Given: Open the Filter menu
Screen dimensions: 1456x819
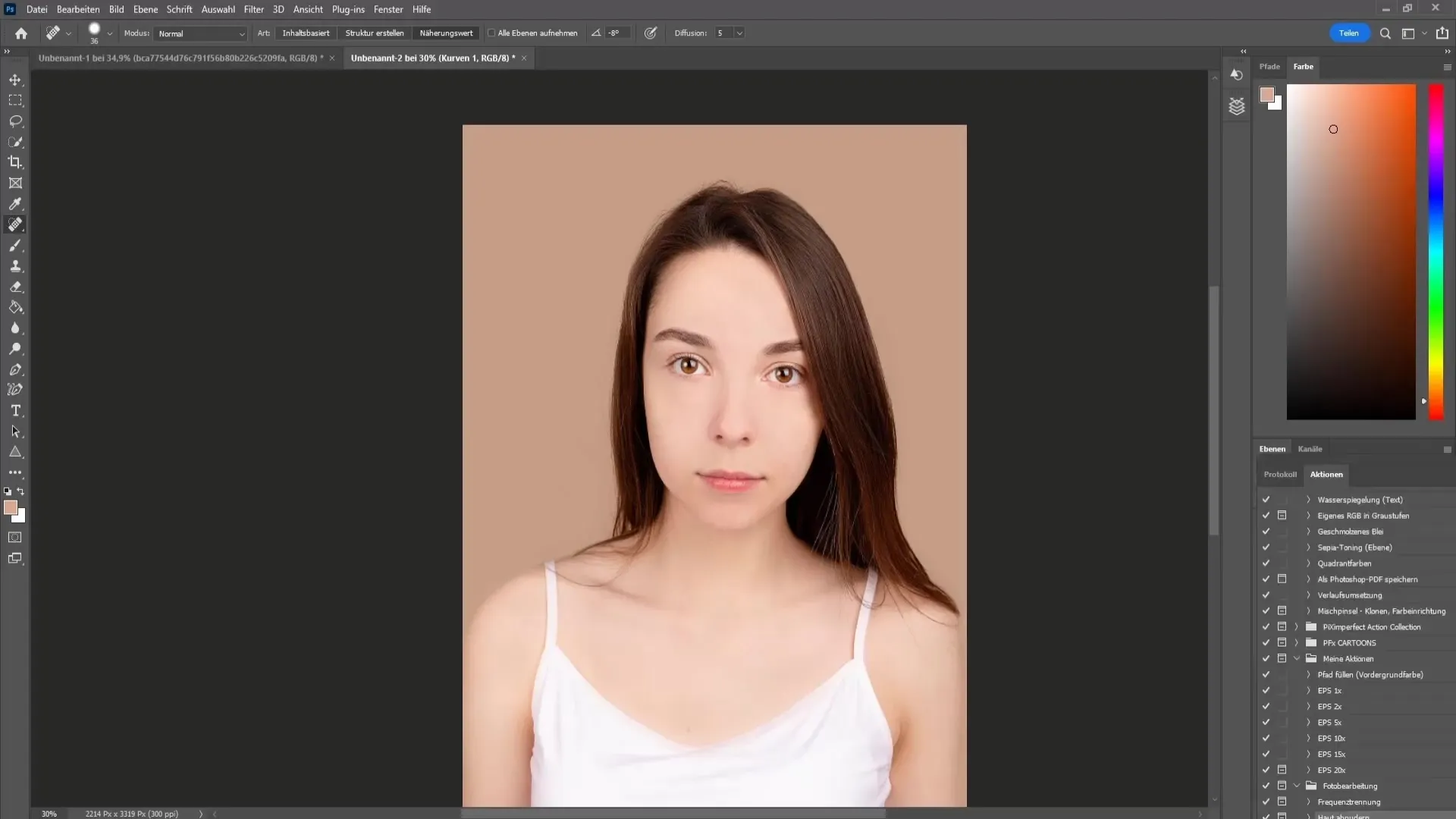Looking at the screenshot, I should click(253, 9).
